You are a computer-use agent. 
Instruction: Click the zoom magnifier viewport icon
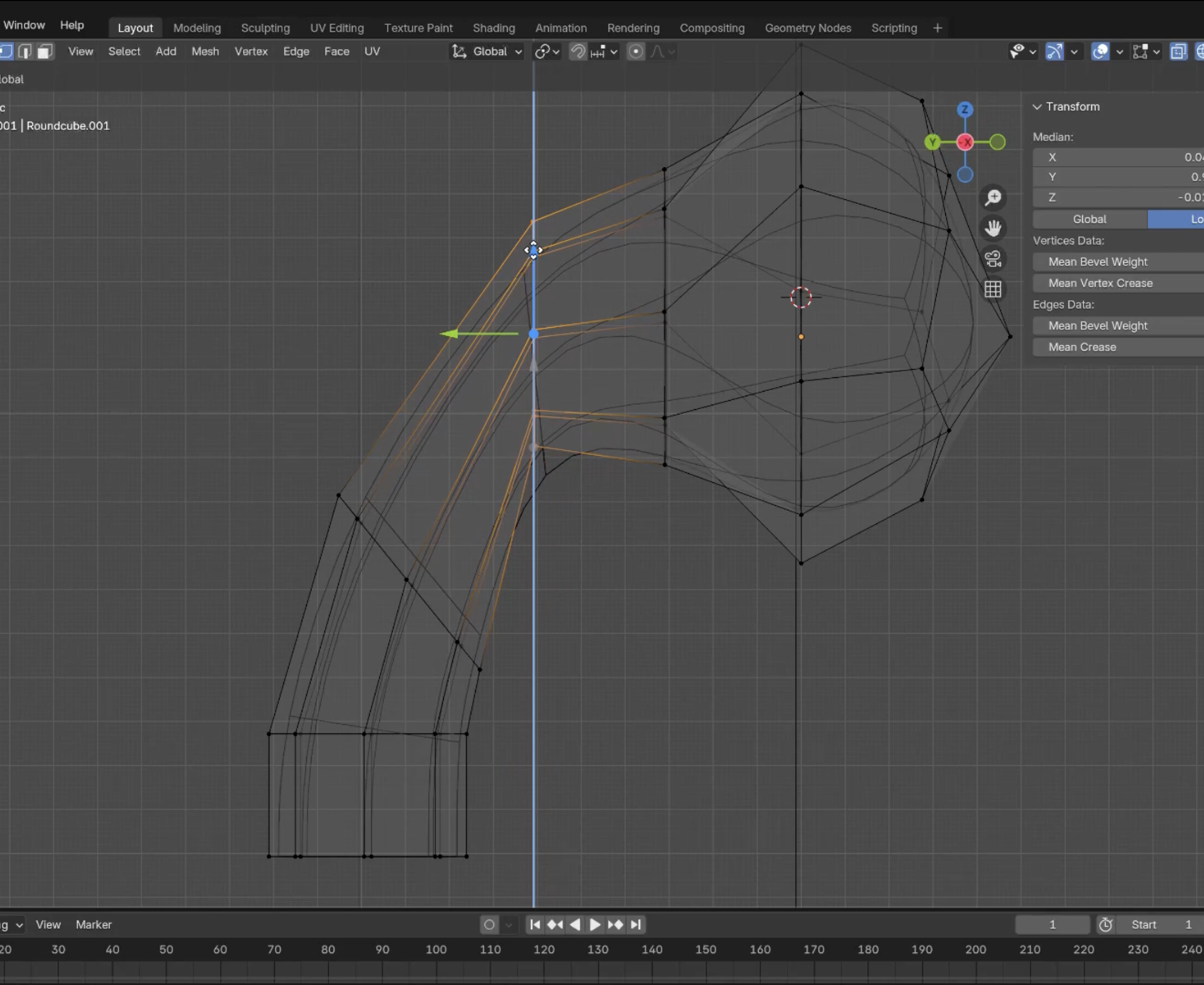tap(993, 197)
